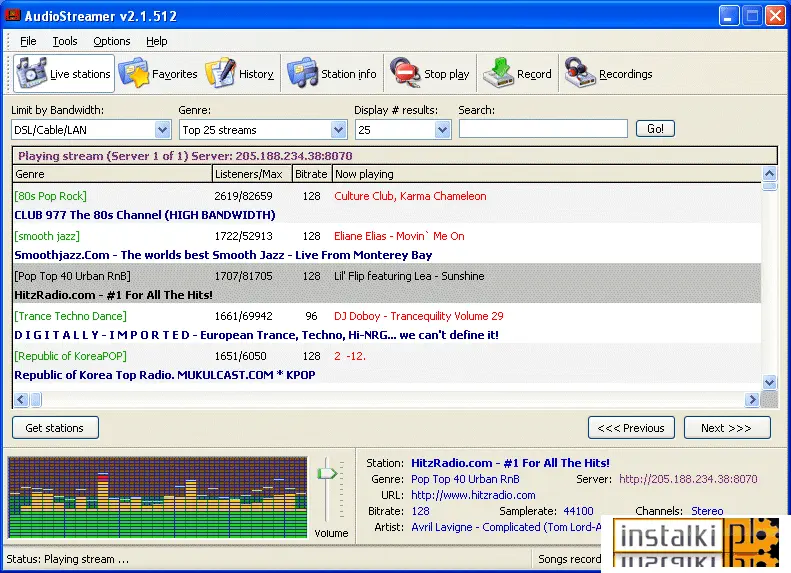Click the [Trance Techno Dance] genre tag

pyautogui.click(x=71, y=316)
